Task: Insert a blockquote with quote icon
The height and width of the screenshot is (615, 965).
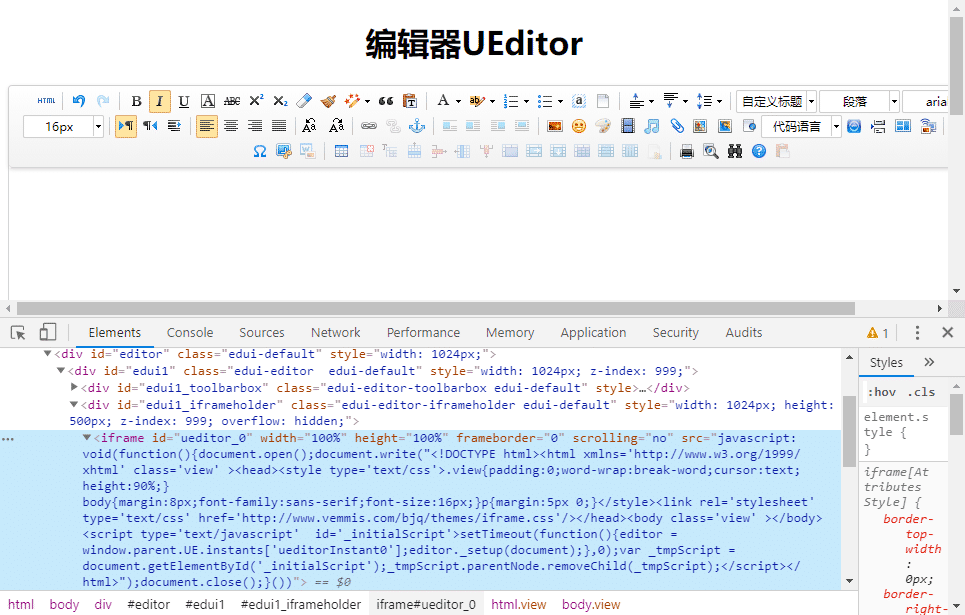Action: coord(386,101)
